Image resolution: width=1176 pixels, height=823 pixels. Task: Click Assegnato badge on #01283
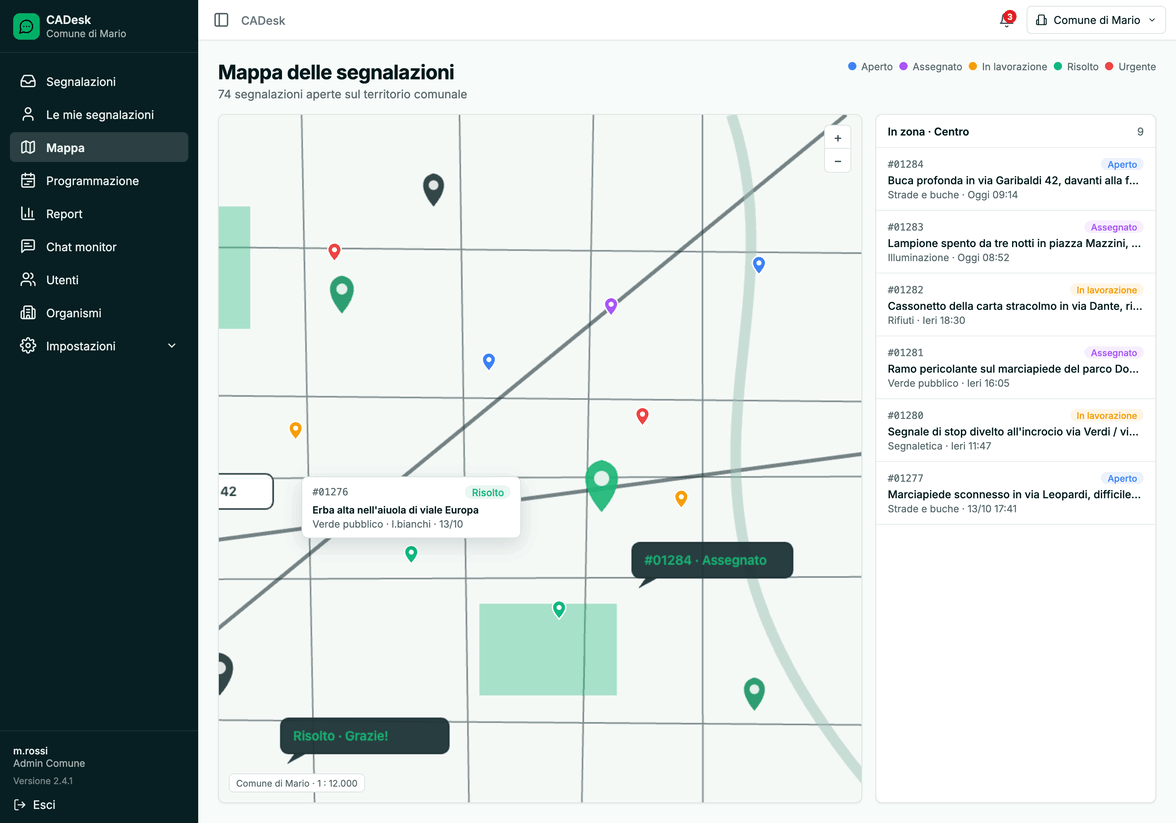(x=1113, y=227)
